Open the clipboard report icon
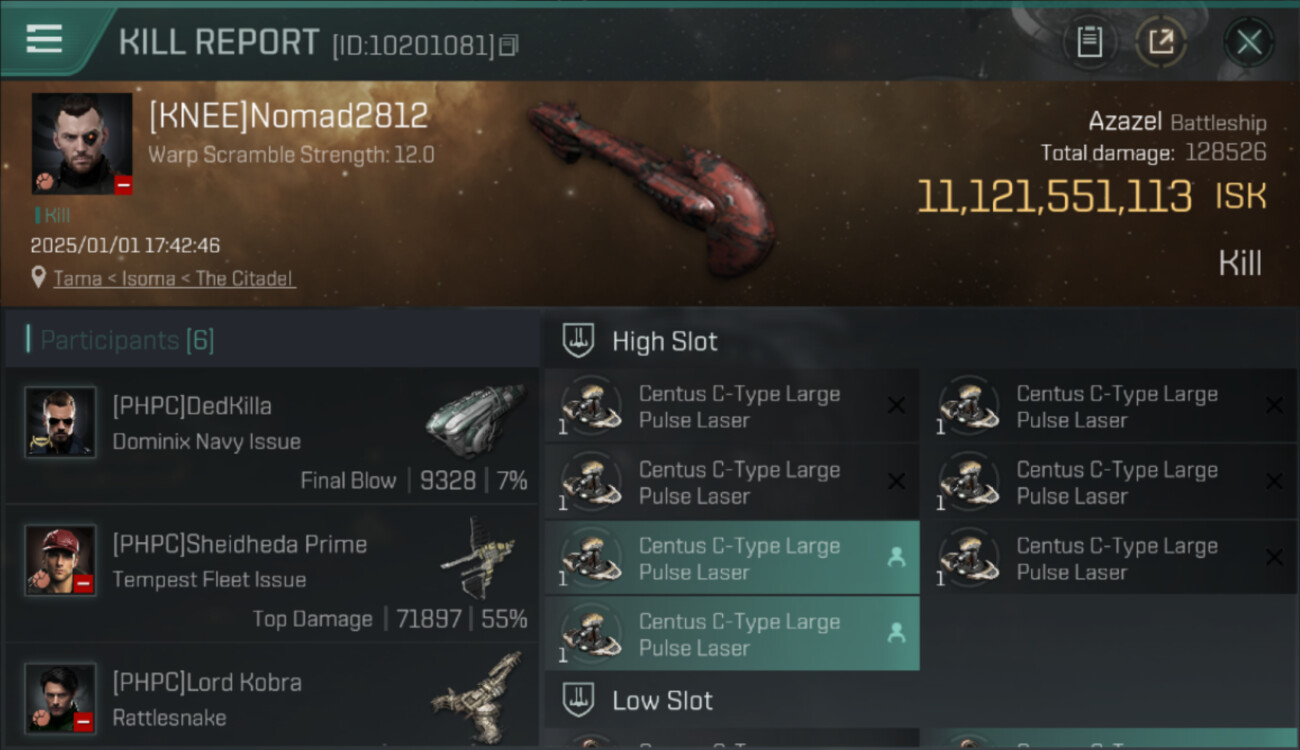1300x750 pixels. tap(1089, 42)
